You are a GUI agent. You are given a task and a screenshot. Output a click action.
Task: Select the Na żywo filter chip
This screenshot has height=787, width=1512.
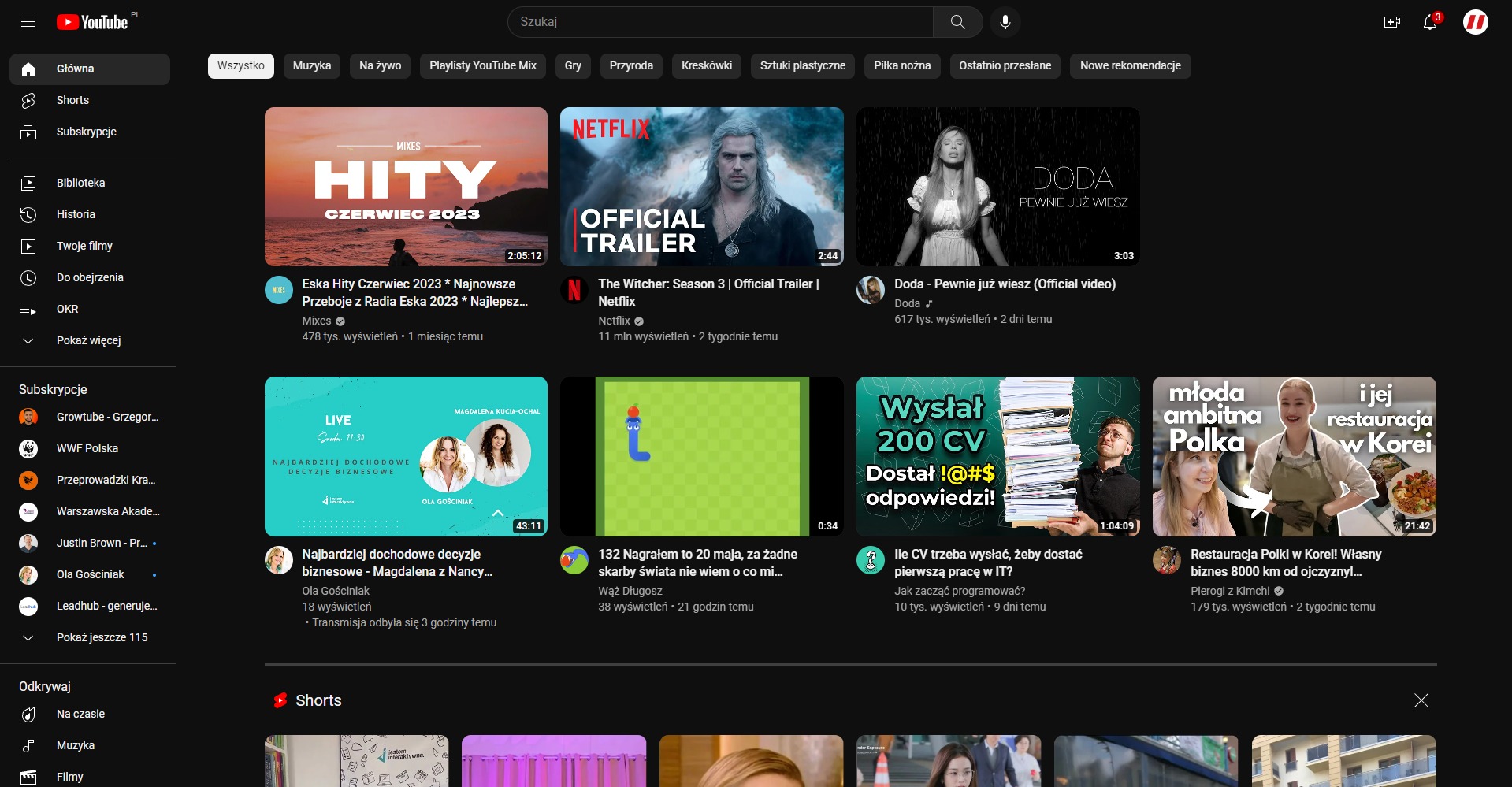pyautogui.click(x=381, y=66)
